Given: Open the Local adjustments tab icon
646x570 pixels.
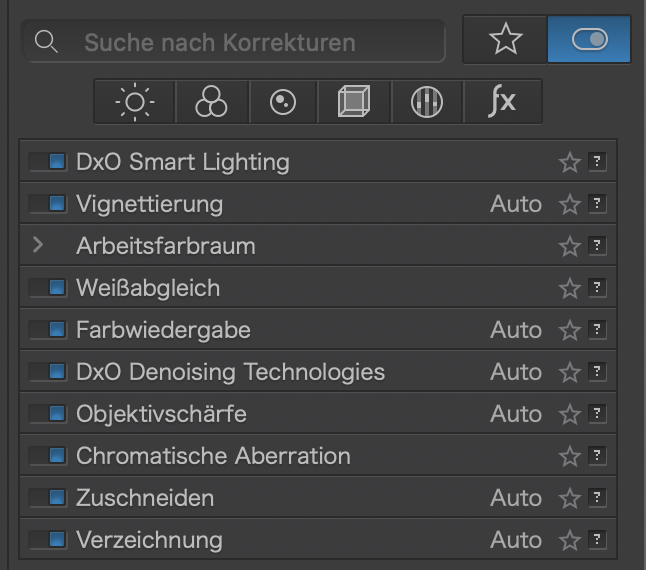Looking at the screenshot, I should (x=427, y=102).
